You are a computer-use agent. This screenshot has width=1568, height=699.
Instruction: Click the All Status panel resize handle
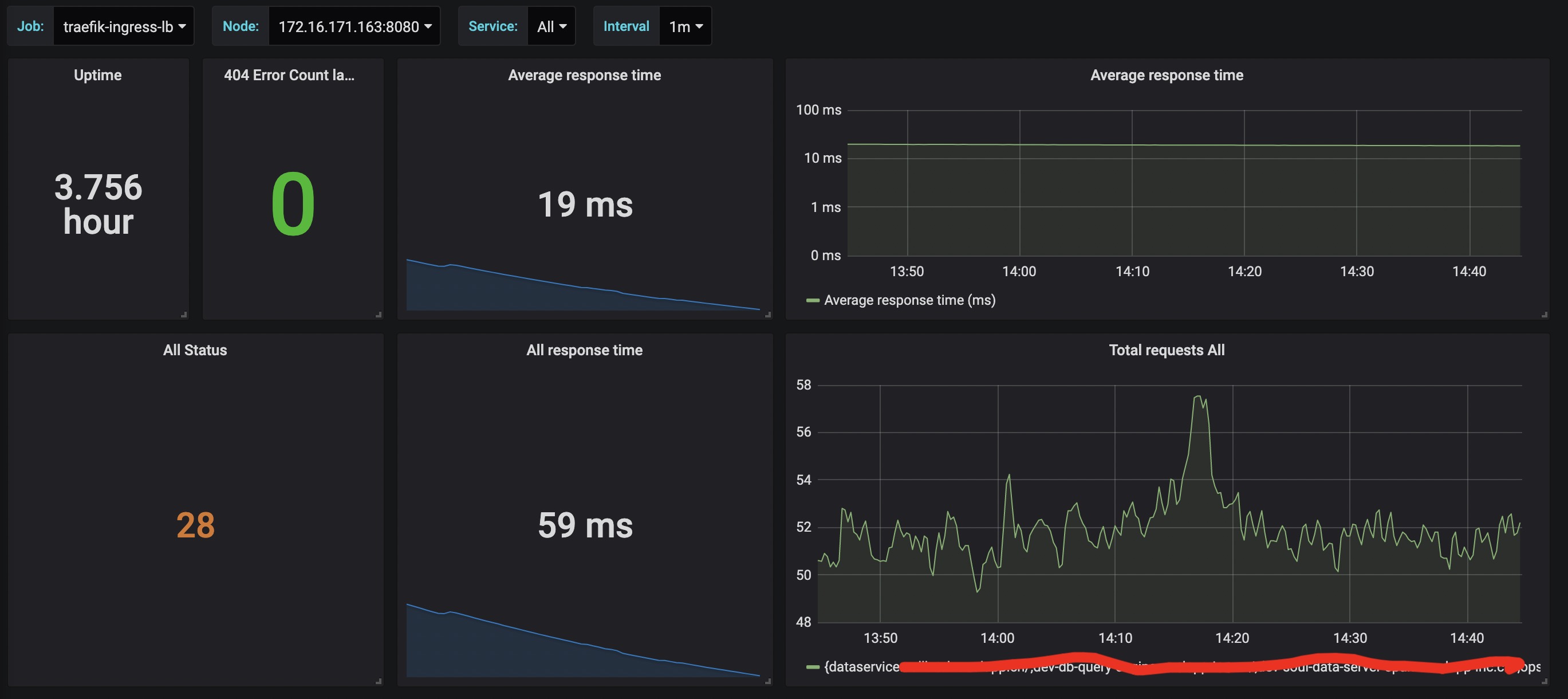click(379, 681)
